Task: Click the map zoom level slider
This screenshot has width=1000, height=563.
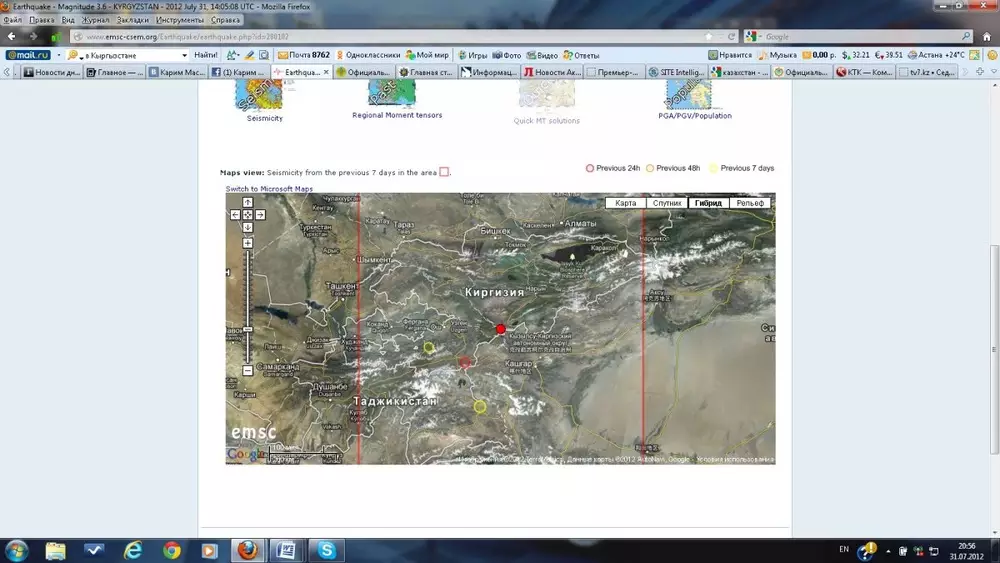Action: tap(248, 329)
